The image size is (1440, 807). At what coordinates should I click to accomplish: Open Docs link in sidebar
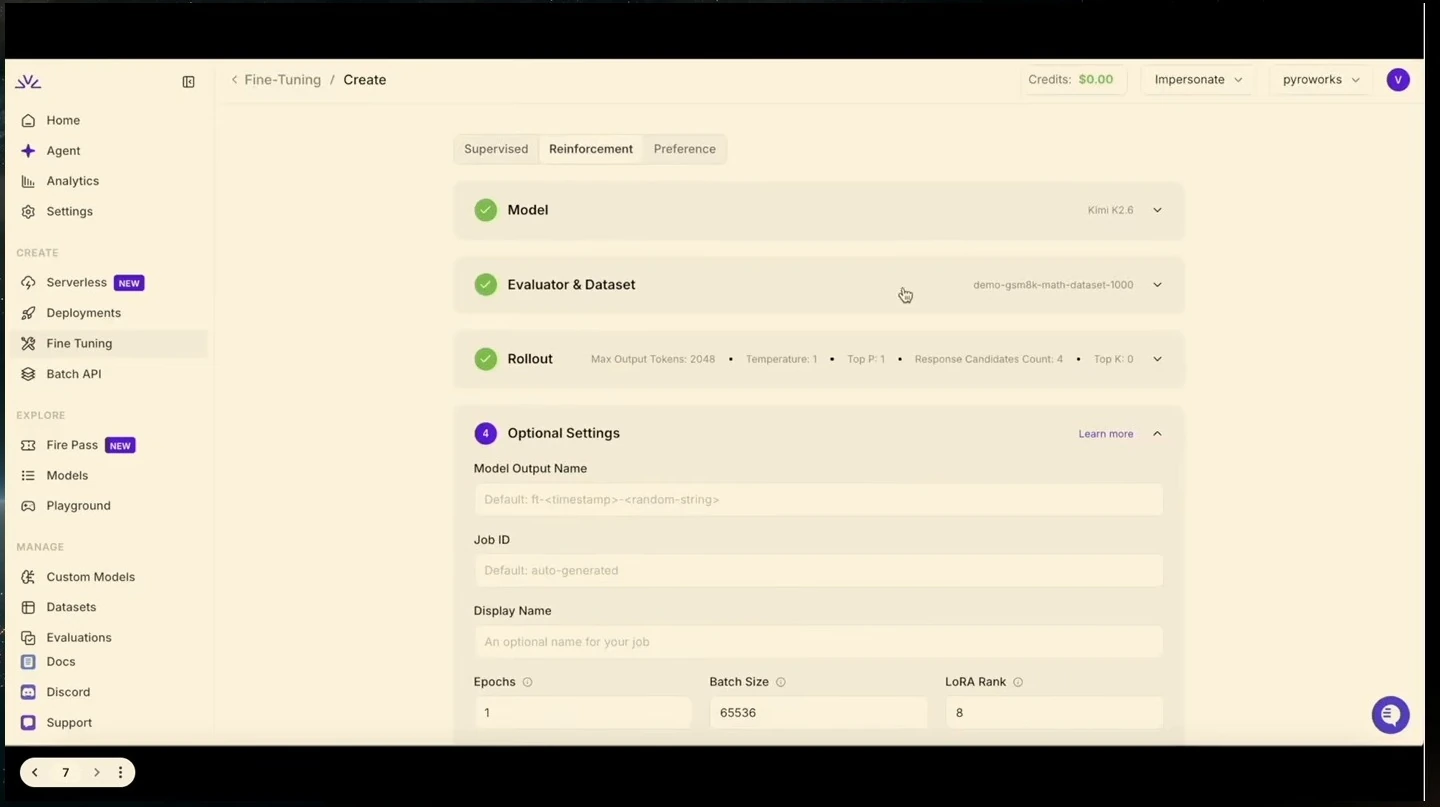[x=60, y=662]
